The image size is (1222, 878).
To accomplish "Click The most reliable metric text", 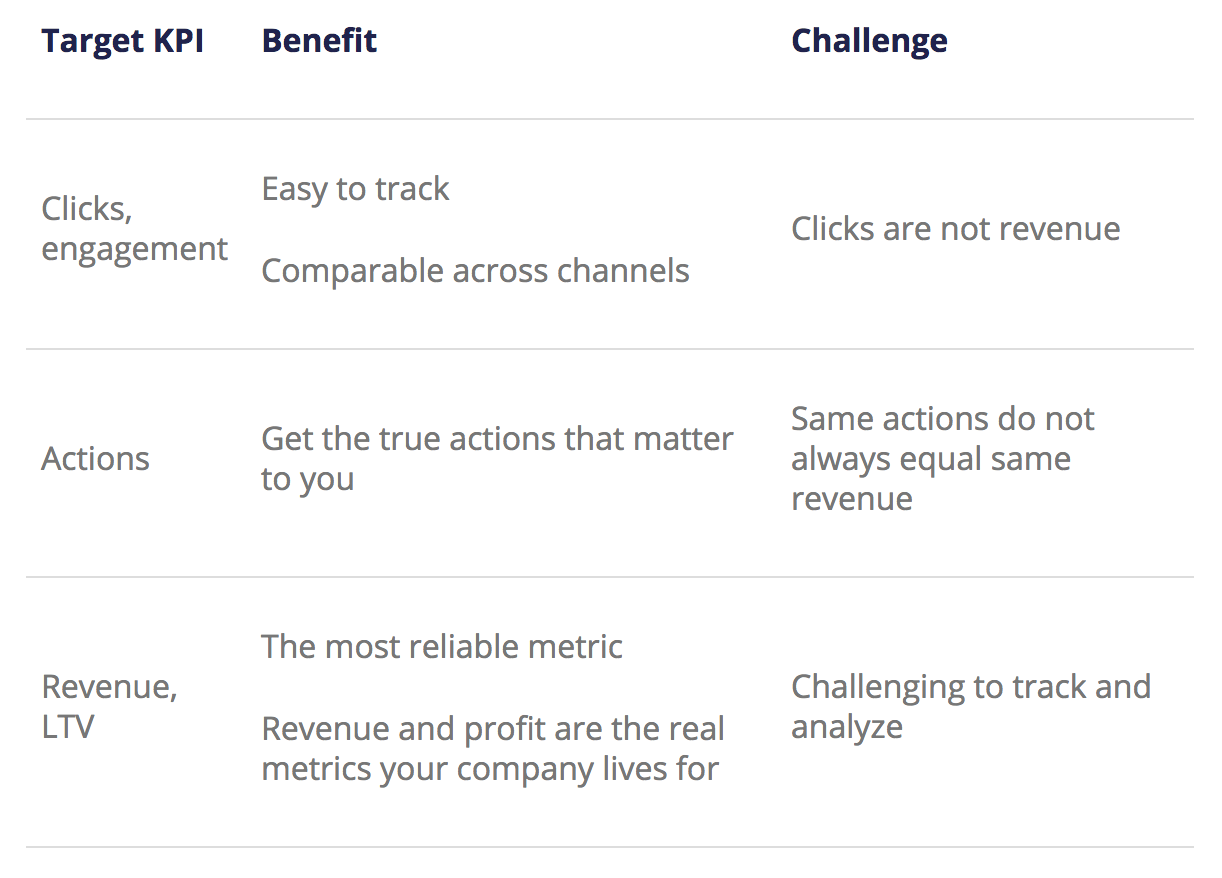I will tap(441, 647).
